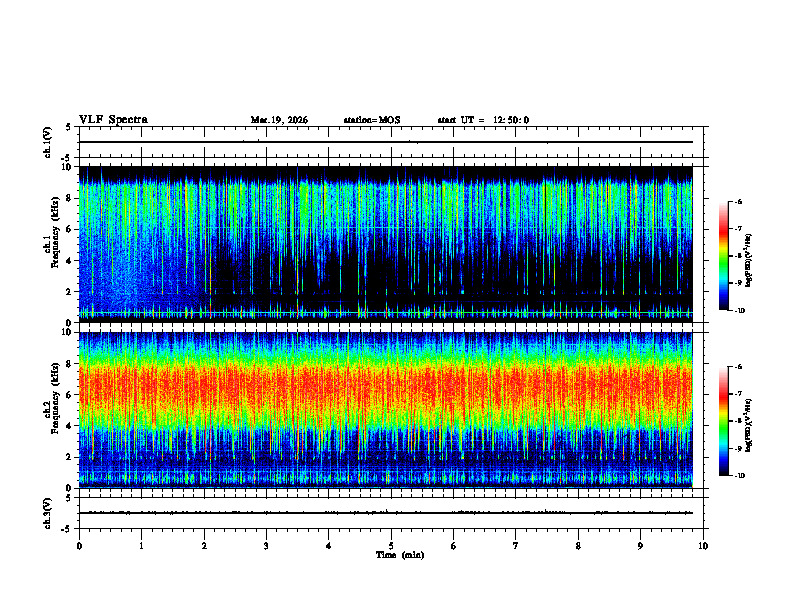The height and width of the screenshot is (612, 792).
Task: Click the "ch.1(V)" axis label
Action: tap(48, 142)
